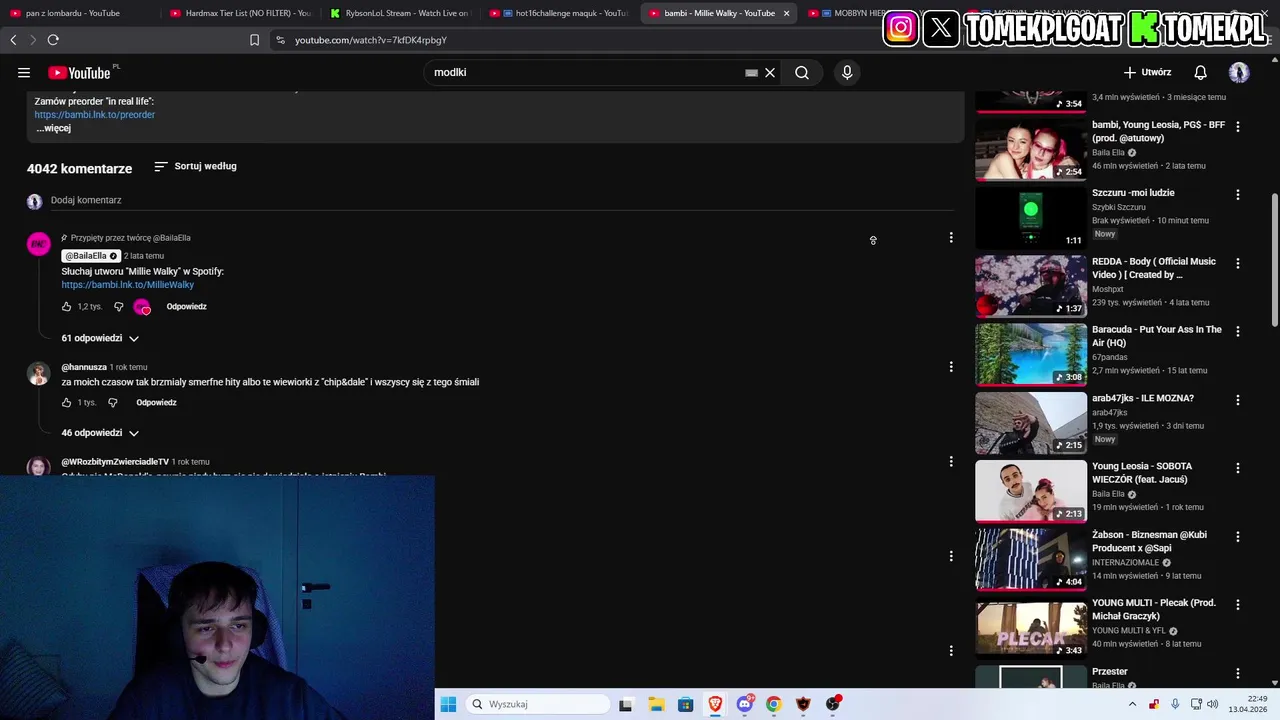1280x720 pixels.
Task: Open the on-screen keyboard icon in search
Action: pos(751,72)
